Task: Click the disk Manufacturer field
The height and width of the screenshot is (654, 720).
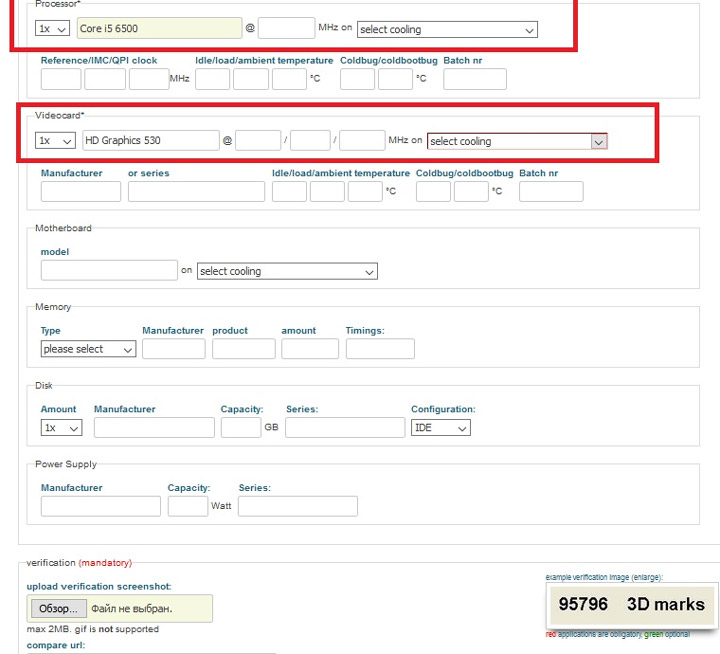Action: tap(154, 428)
